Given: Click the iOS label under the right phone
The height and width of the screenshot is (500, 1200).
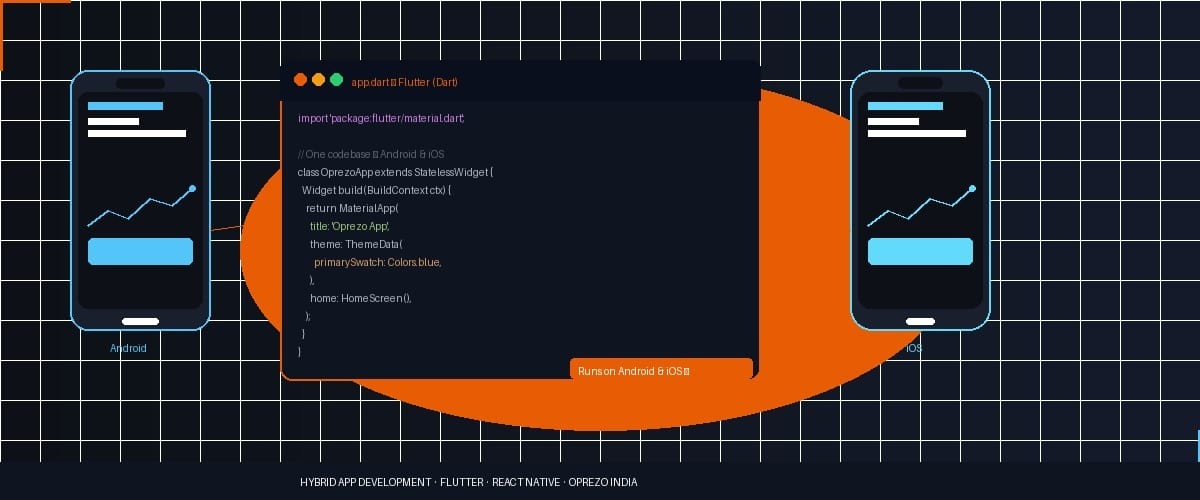Looking at the screenshot, I should point(914,348).
